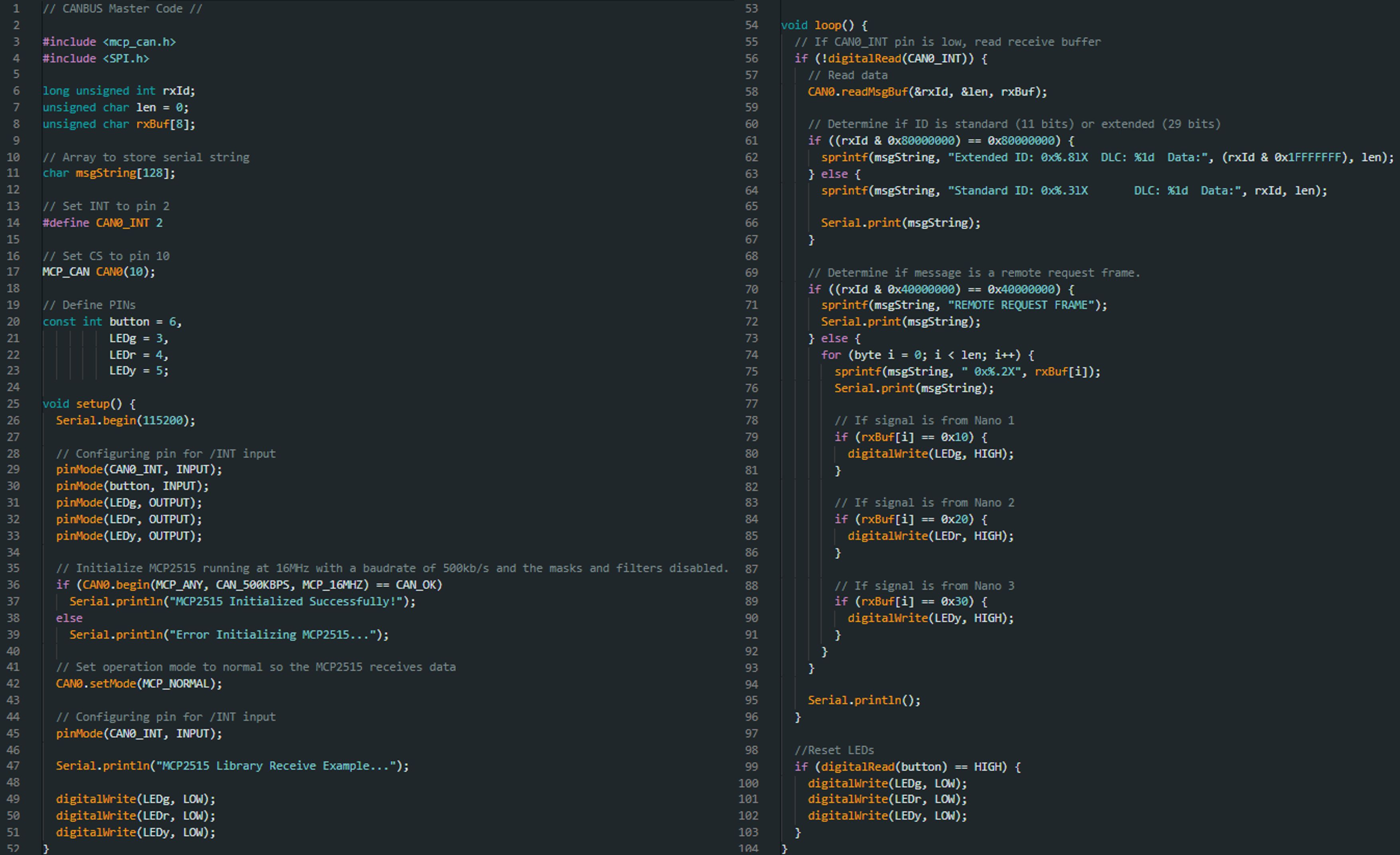Click the "CAN0.setMode(MCP_NORMAL);" statement
The width and height of the screenshot is (1400, 855).
pos(139,684)
